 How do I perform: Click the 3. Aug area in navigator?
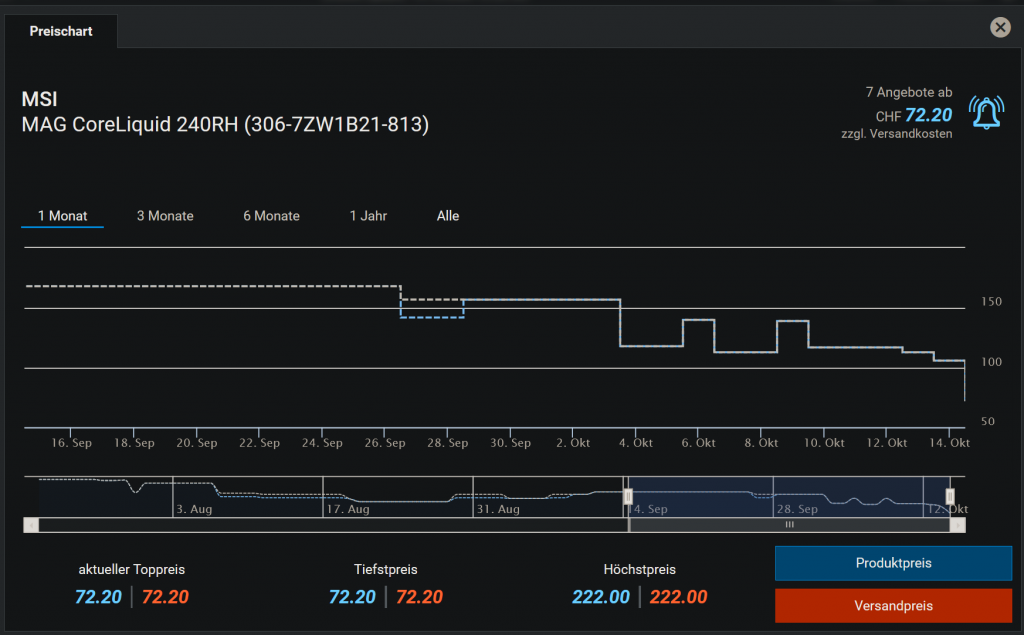pos(193,509)
